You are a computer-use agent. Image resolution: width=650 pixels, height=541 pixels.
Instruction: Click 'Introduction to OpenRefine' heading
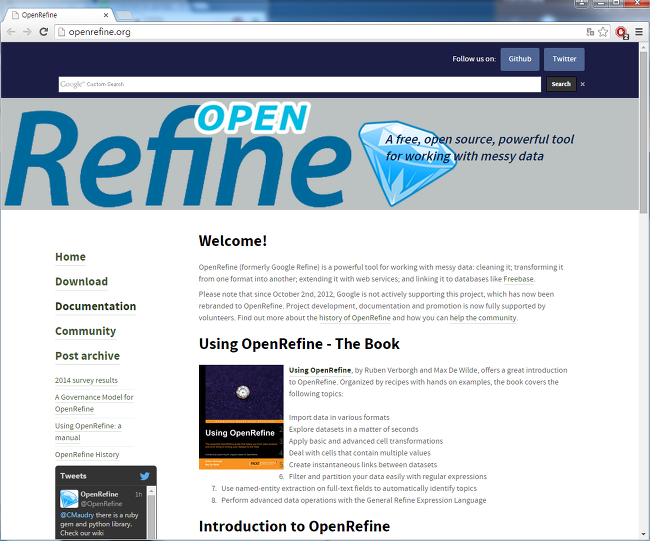tap(294, 526)
